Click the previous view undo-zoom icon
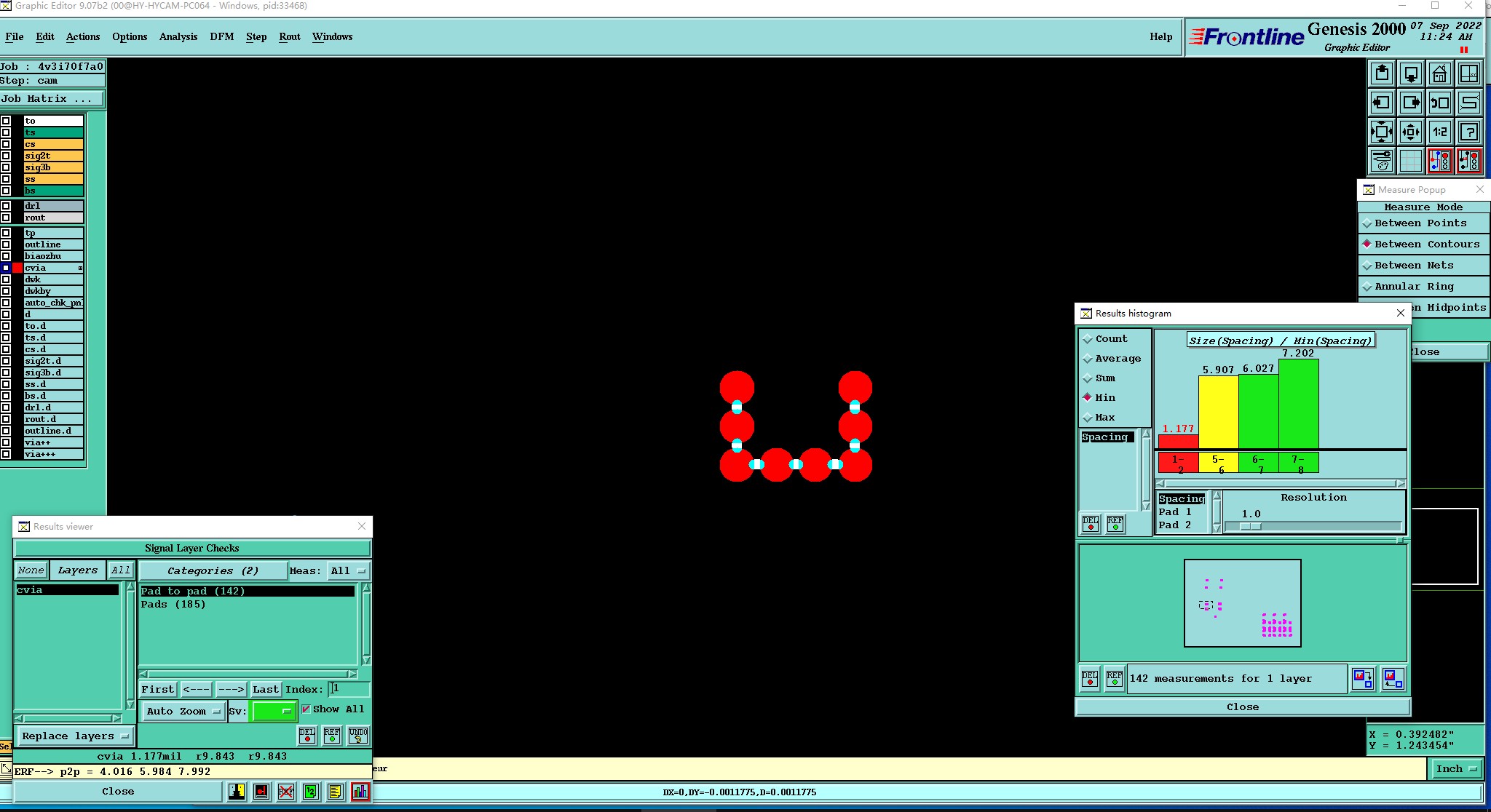 point(1439,103)
